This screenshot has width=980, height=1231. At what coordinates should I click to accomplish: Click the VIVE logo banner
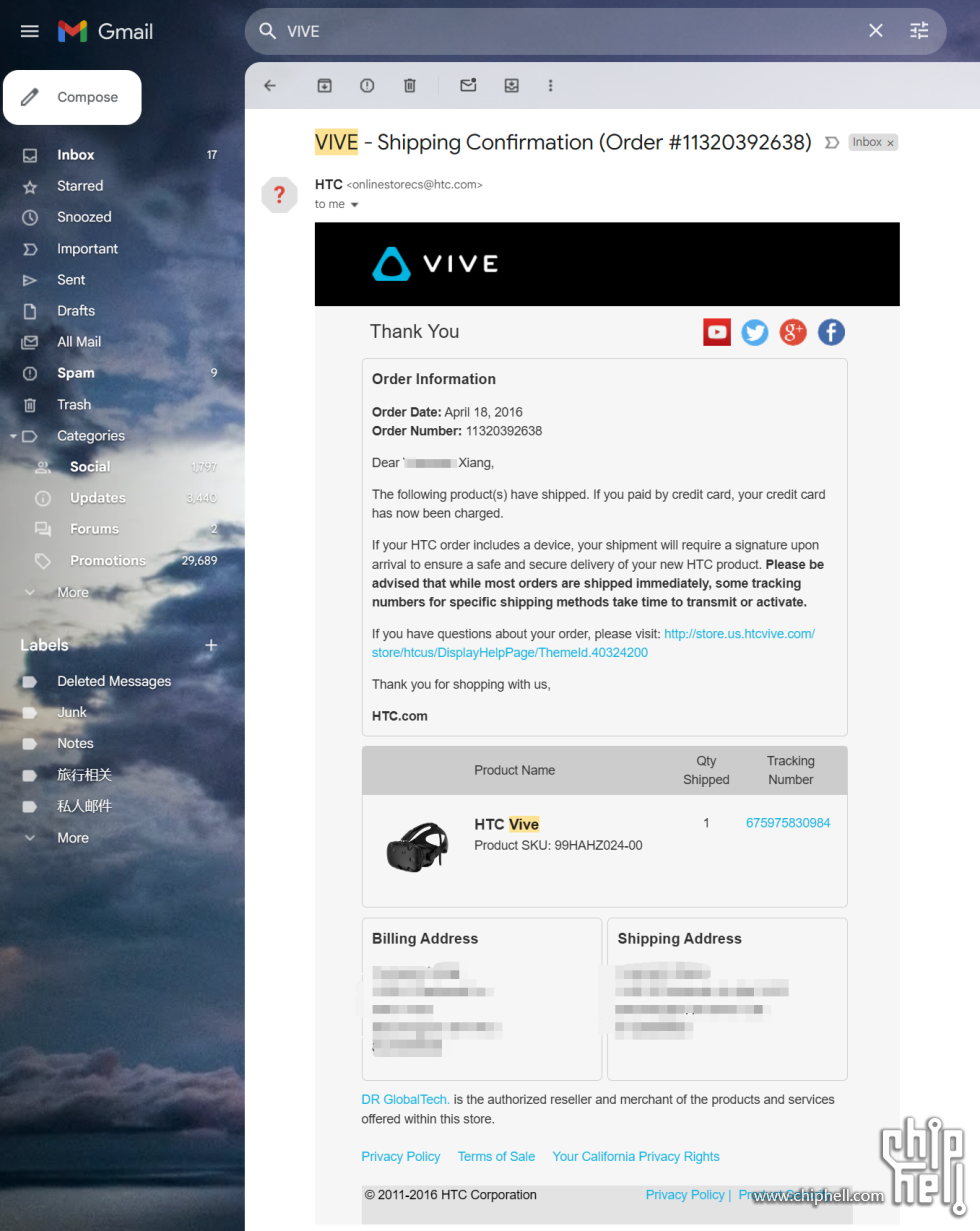(436, 264)
